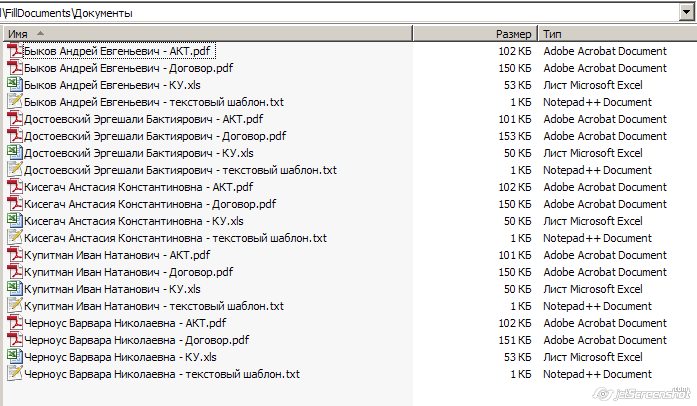Open the address bar dropdown arrow

[x=686, y=13]
